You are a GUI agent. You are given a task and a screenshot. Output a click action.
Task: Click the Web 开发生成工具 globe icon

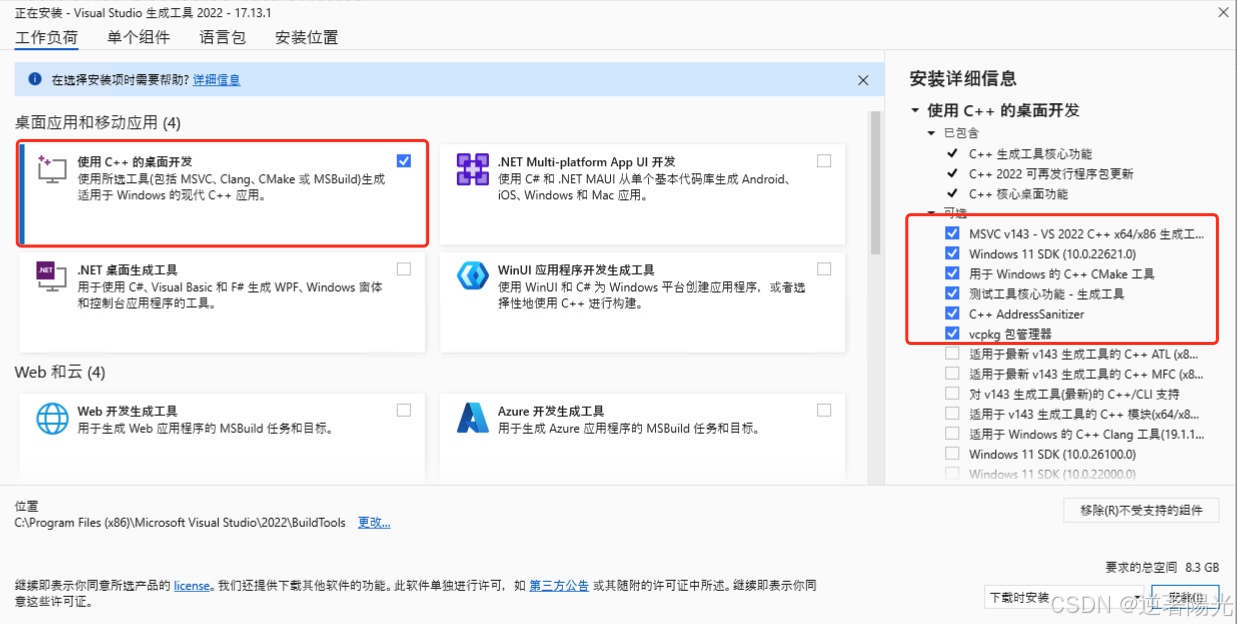tap(52, 418)
